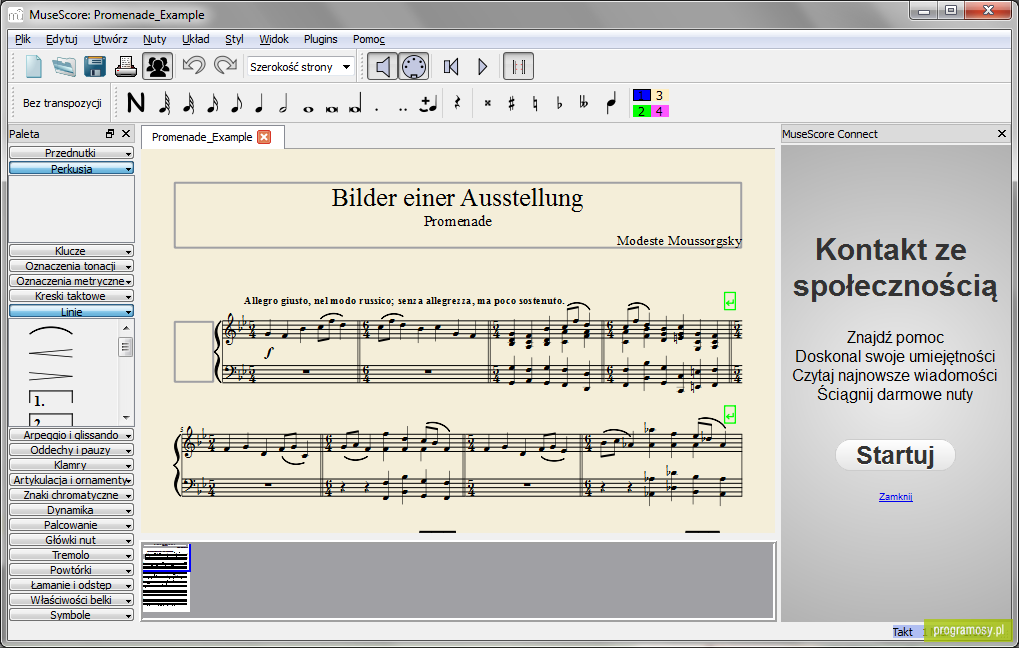This screenshot has width=1019, height=648.
Task: Open the Styl menu
Action: coord(234,39)
